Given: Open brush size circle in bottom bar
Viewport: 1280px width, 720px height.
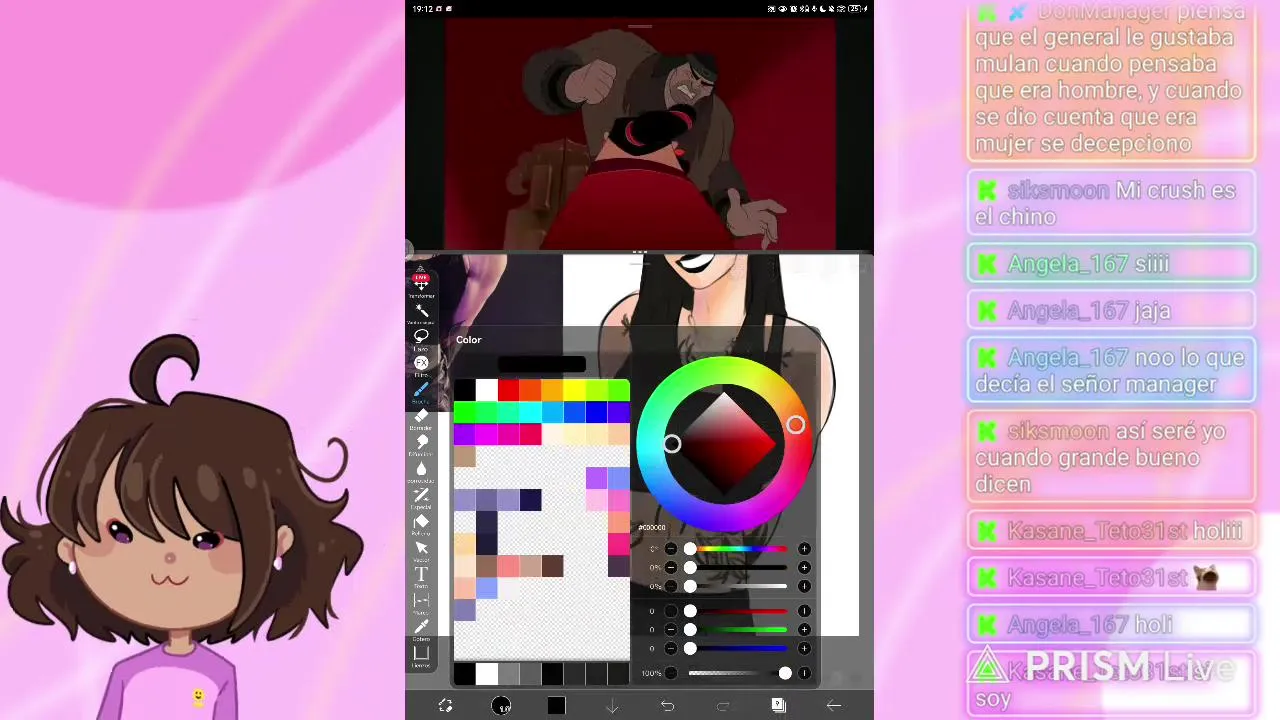Looking at the screenshot, I should click(501, 706).
